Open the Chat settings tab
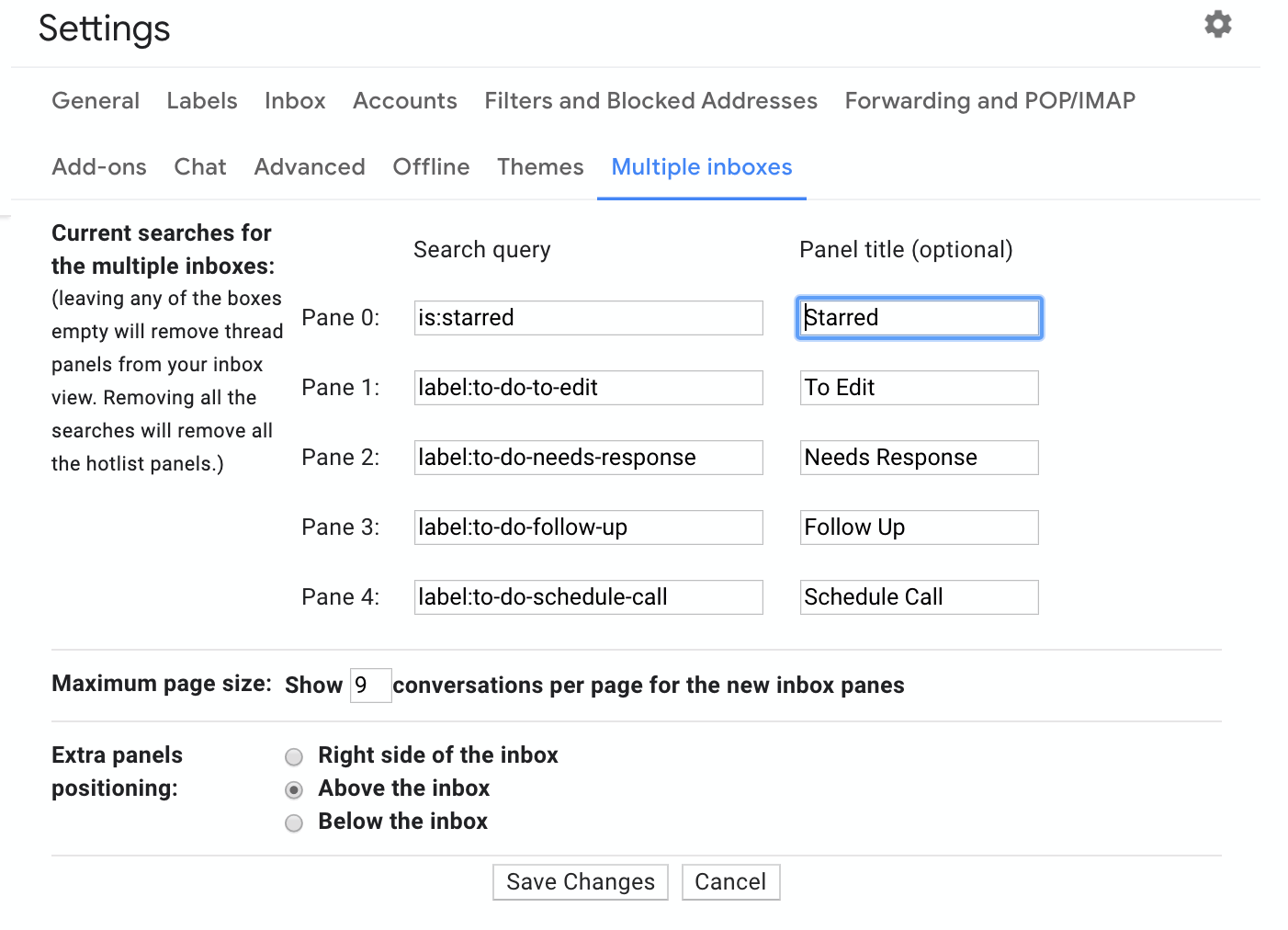Viewport: 1288px width, 930px height. [x=200, y=167]
